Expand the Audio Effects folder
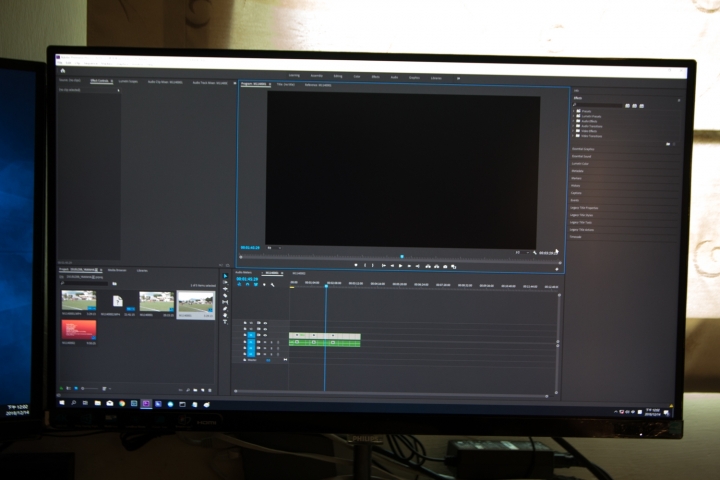The height and width of the screenshot is (480, 720). click(x=573, y=121)
